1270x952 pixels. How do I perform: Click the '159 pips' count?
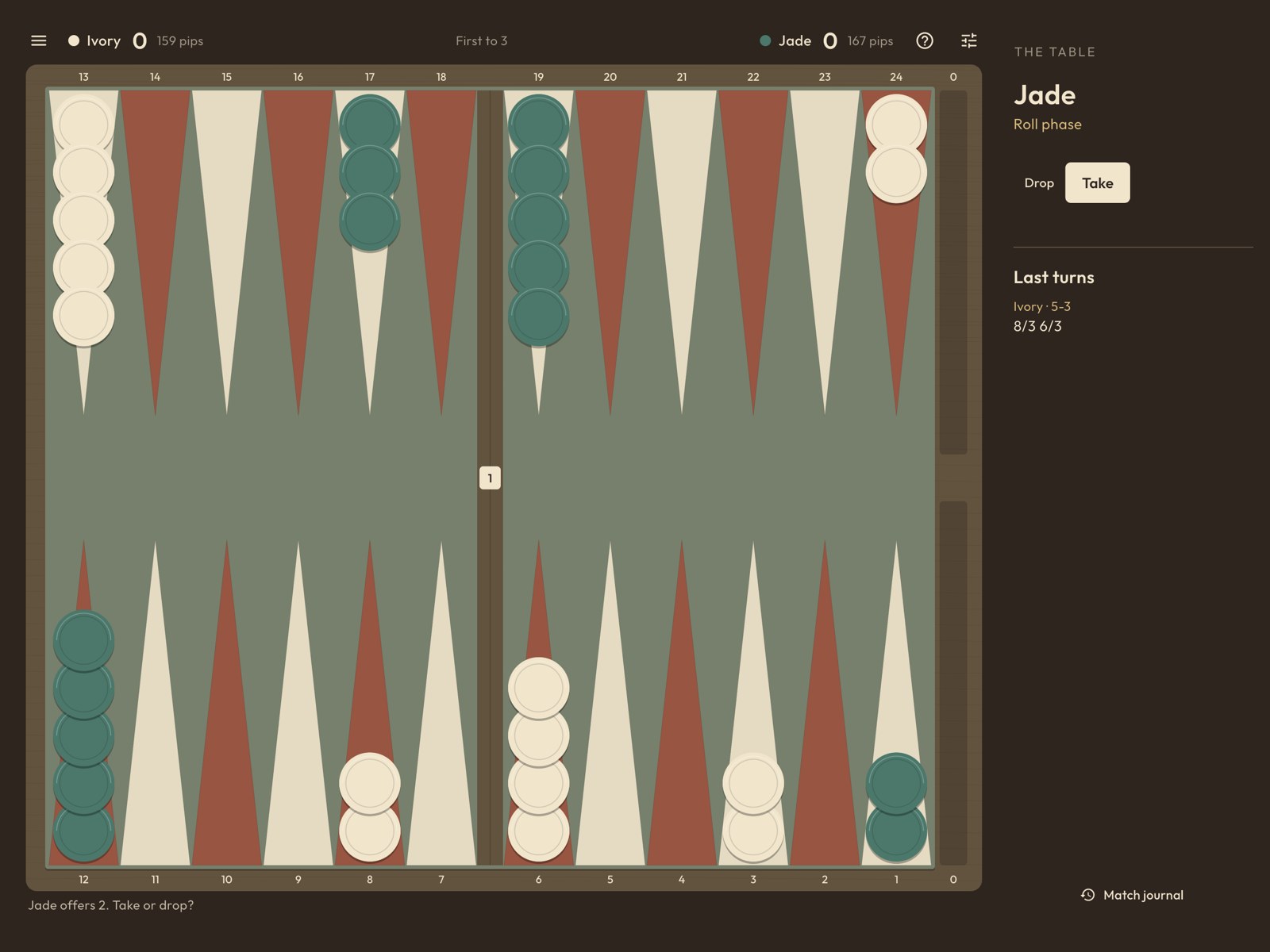point(179,40)
